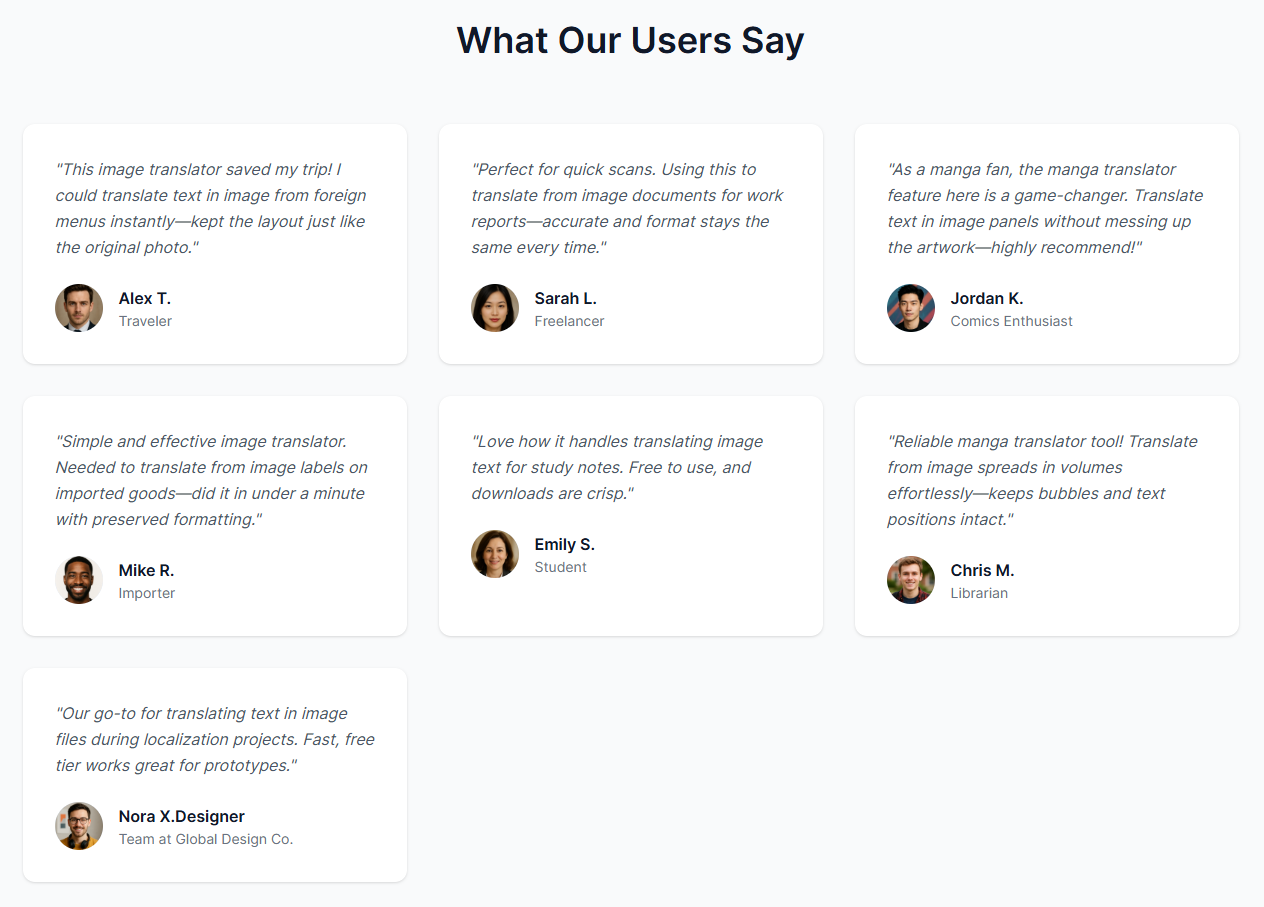Click the "Chris M." reviewer name
The height and width of the screenshot is (907, 1264).
pos(982,570)
